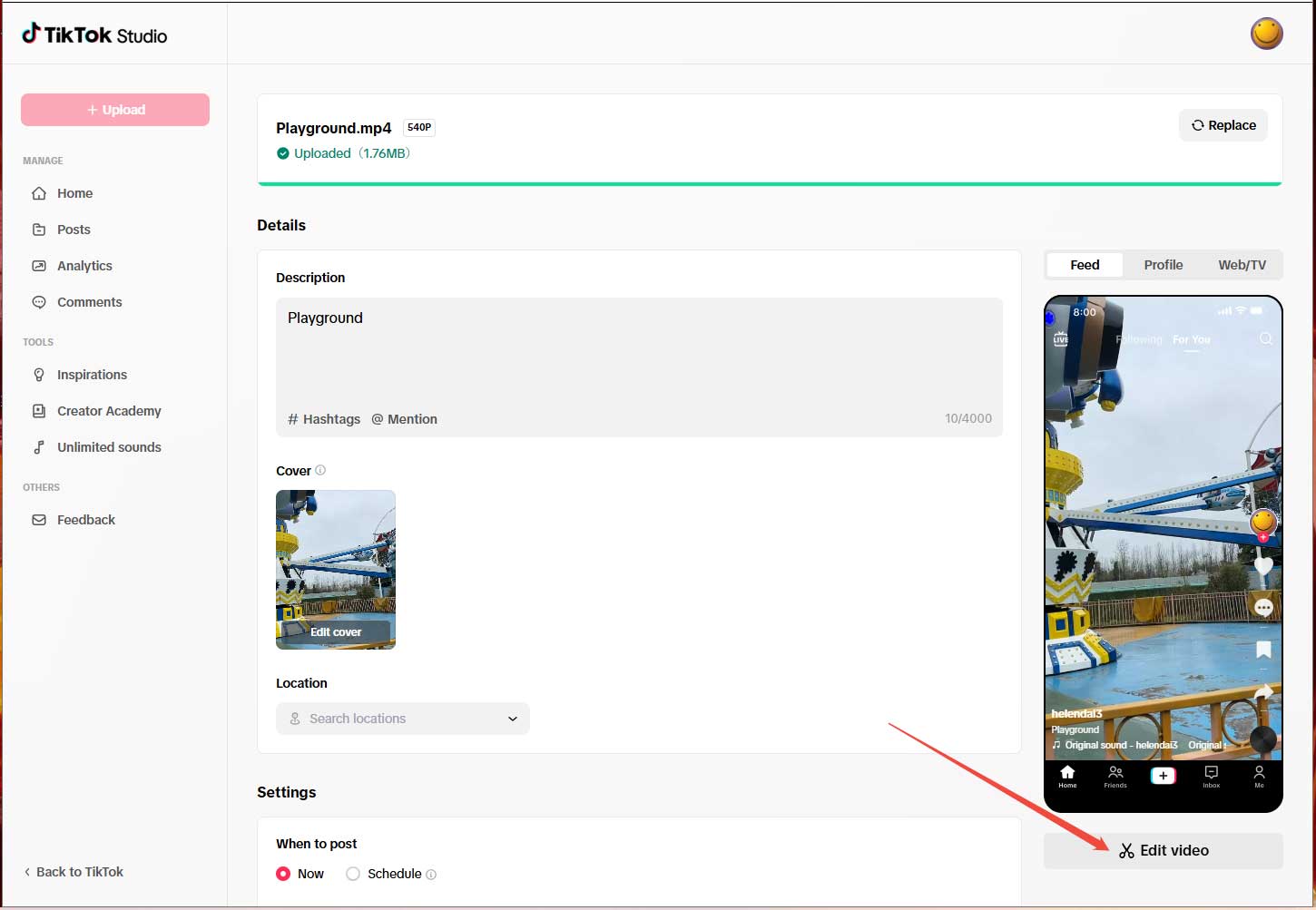Screen dimensions: 1316x910
Task: Open Creator Academy
Action: point(109,410)
